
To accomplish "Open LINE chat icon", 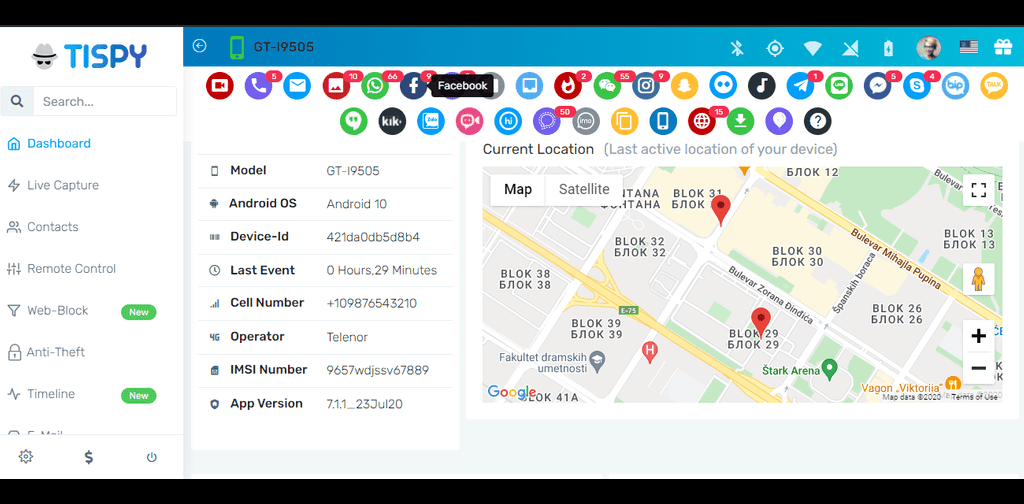I will 839,86.
